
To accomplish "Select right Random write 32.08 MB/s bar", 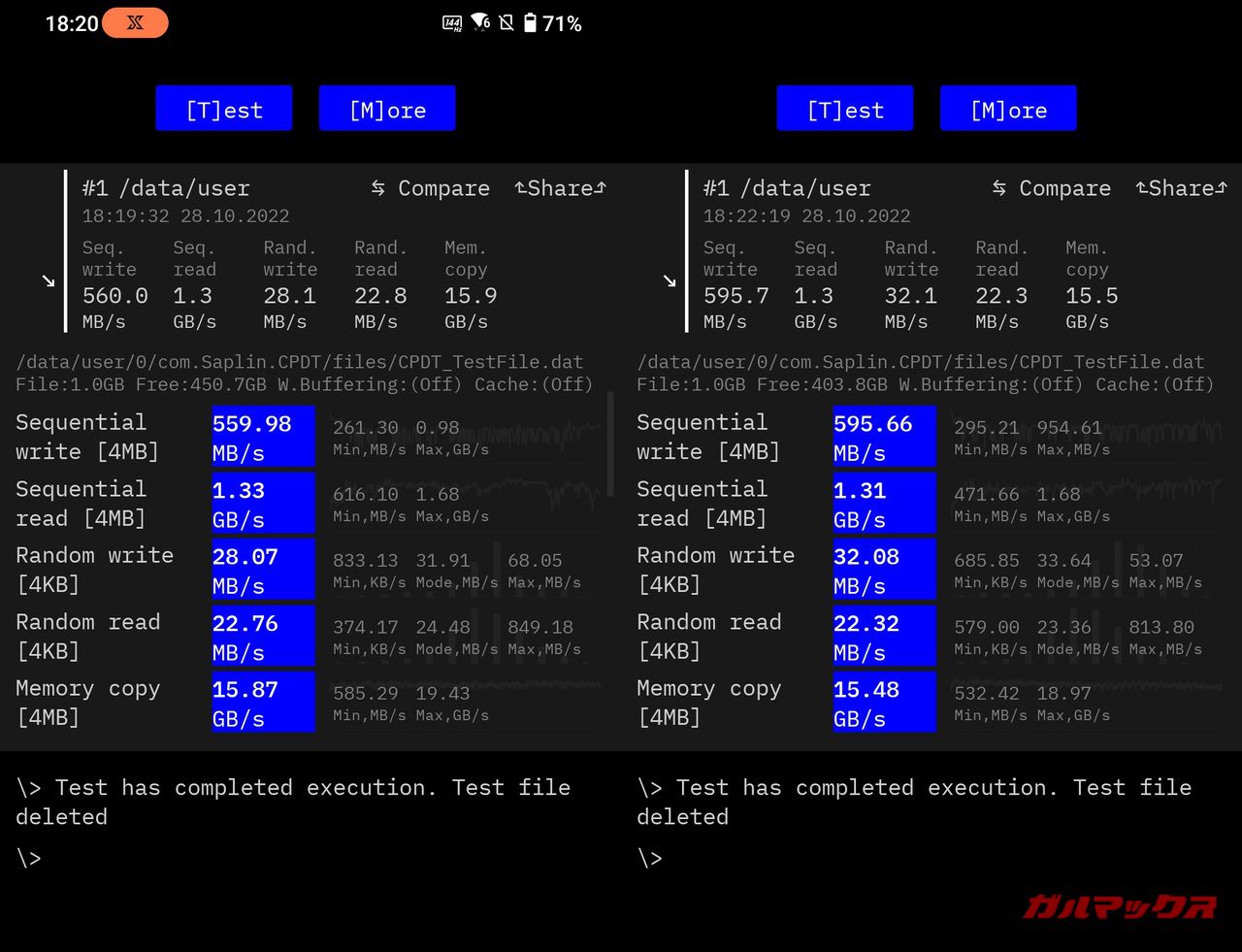I will tap(884, 570).
